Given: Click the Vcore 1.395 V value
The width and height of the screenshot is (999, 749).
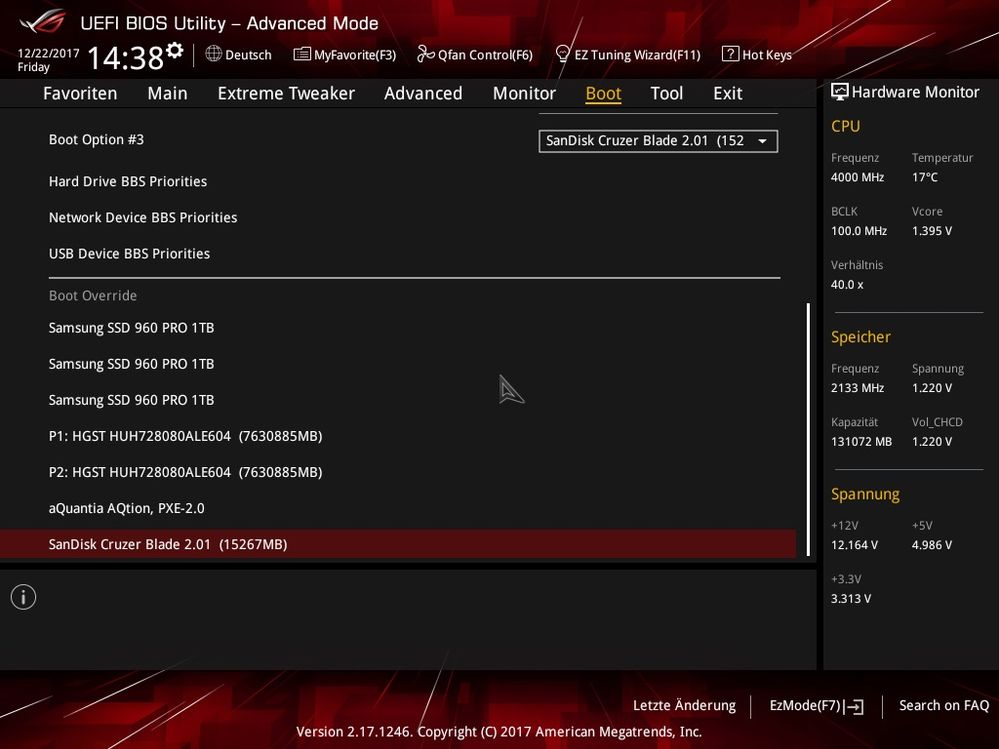Looking at the screenshot, I should [x=932, y=231].
